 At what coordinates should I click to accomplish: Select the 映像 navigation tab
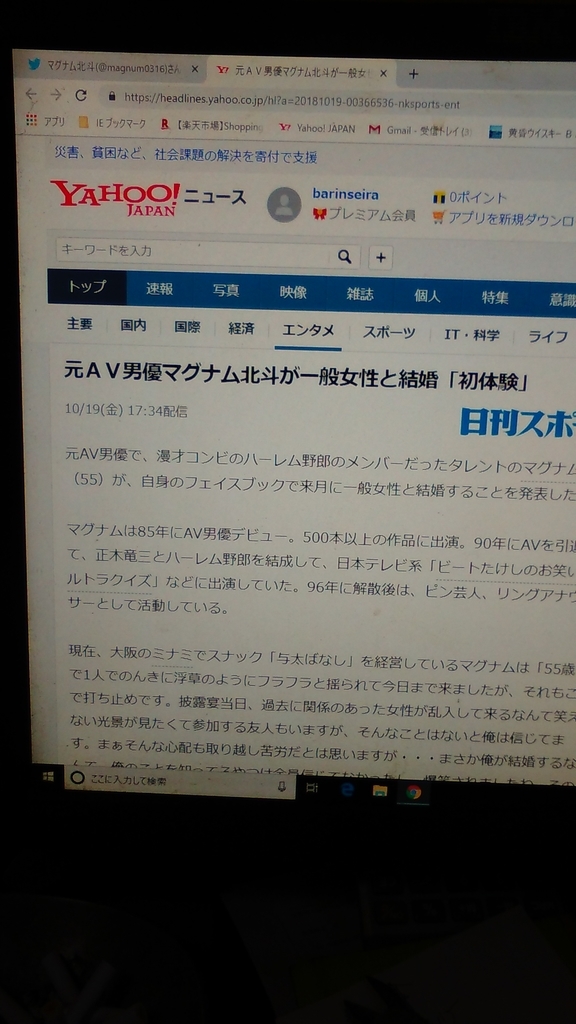pos(293,293)
